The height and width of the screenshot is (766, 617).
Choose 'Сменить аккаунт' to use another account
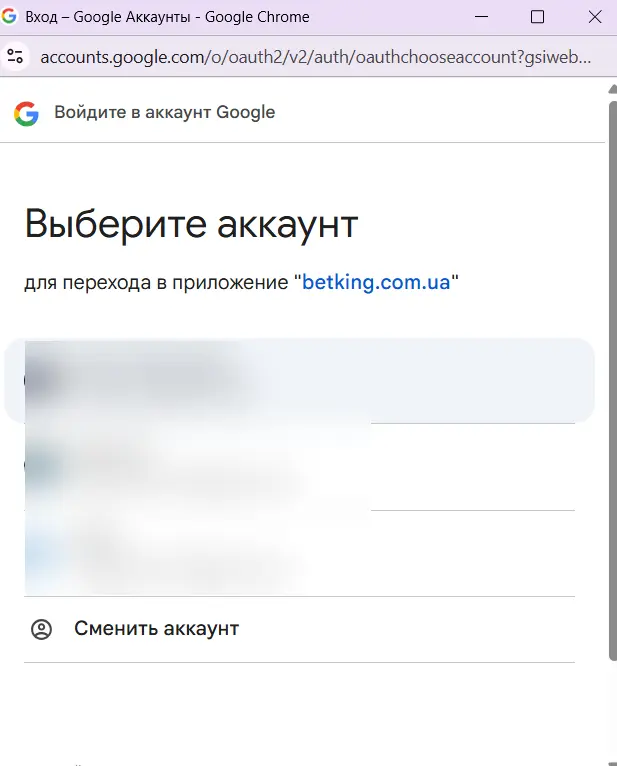(x=299, y=629)
